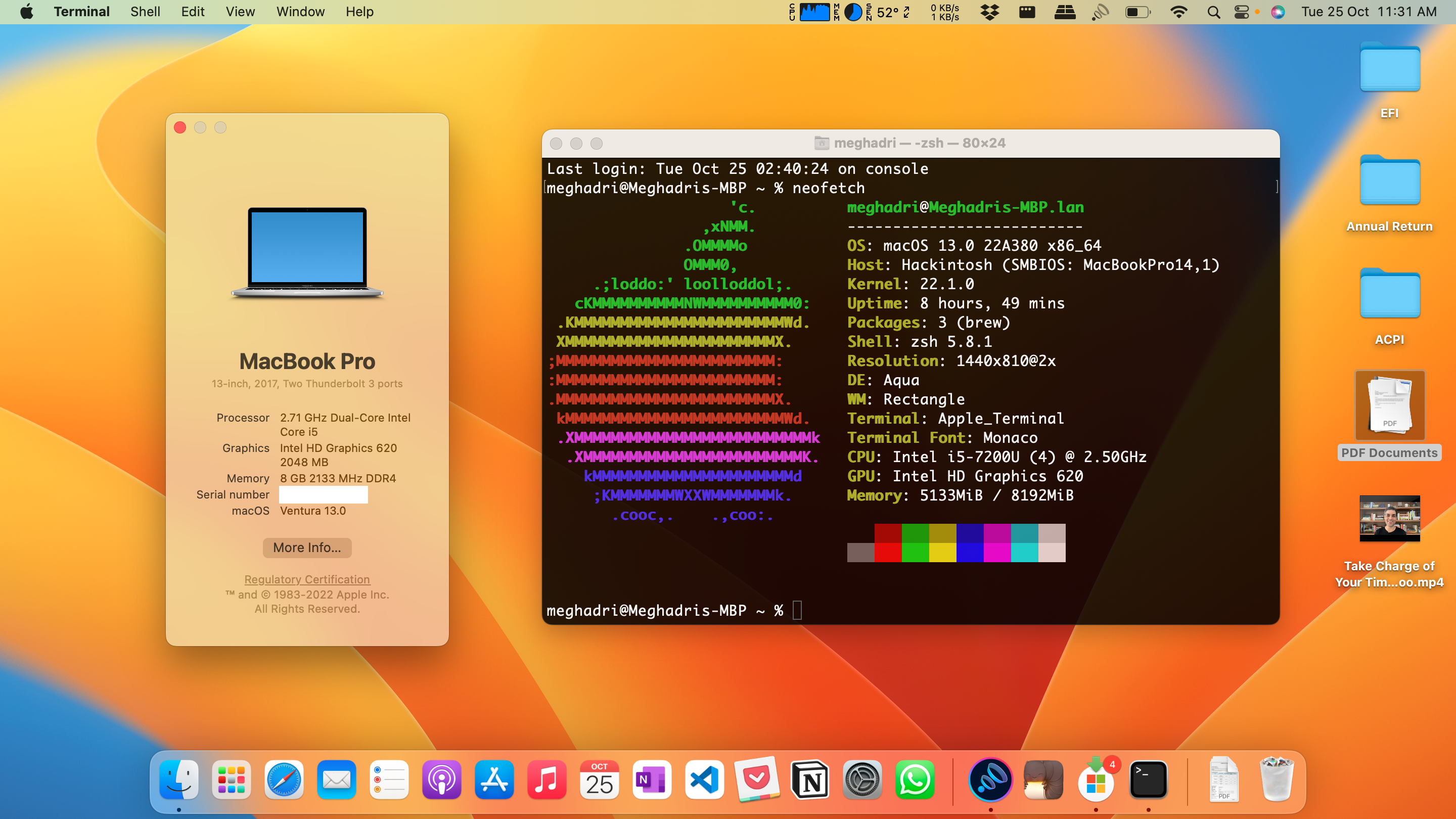1456x819 pixels.
Task: Open Control Center in the menu bar
Action: click(x=1241, y=12)
